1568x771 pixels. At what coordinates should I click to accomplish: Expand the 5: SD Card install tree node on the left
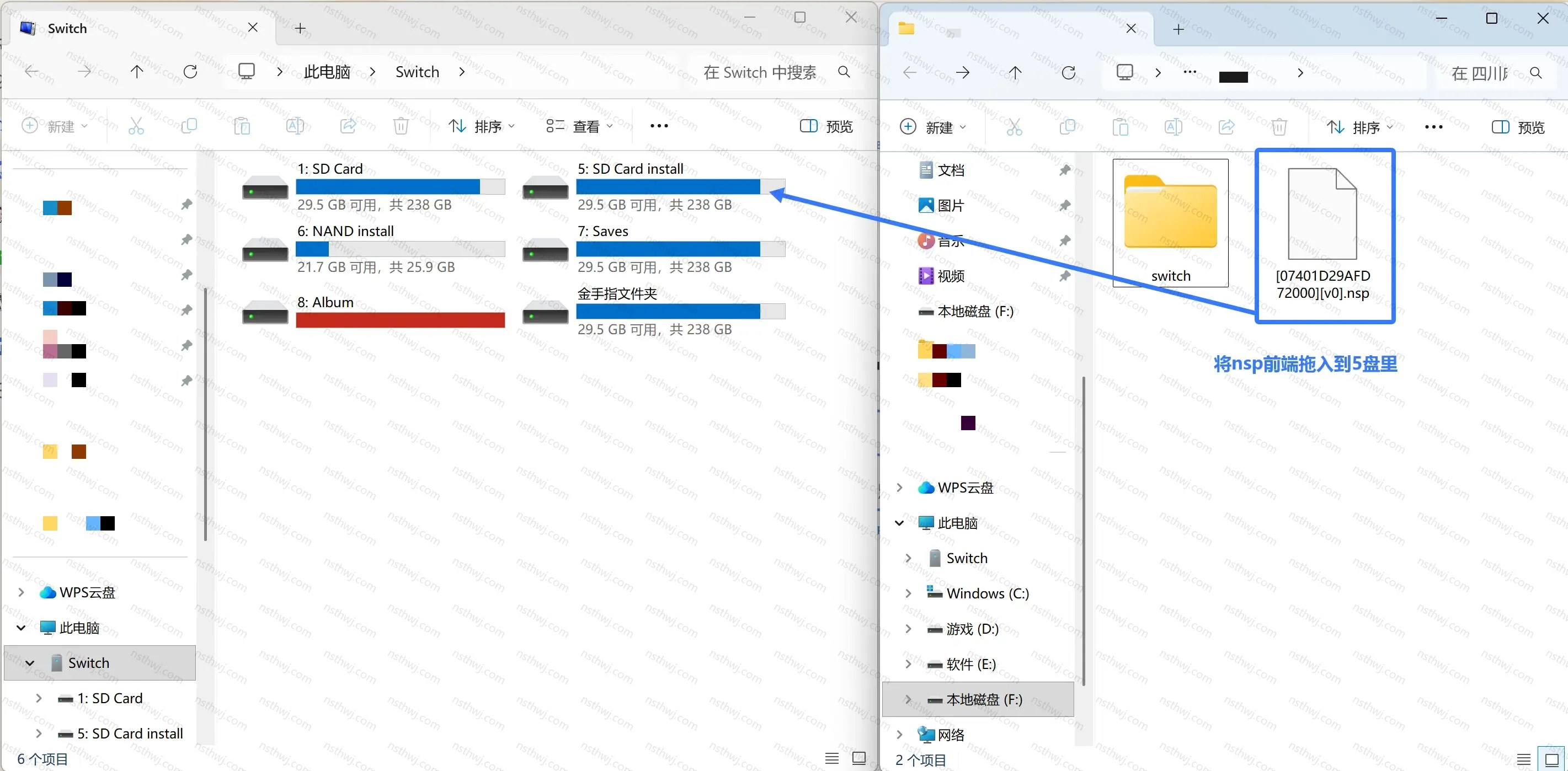pos(39,733)
